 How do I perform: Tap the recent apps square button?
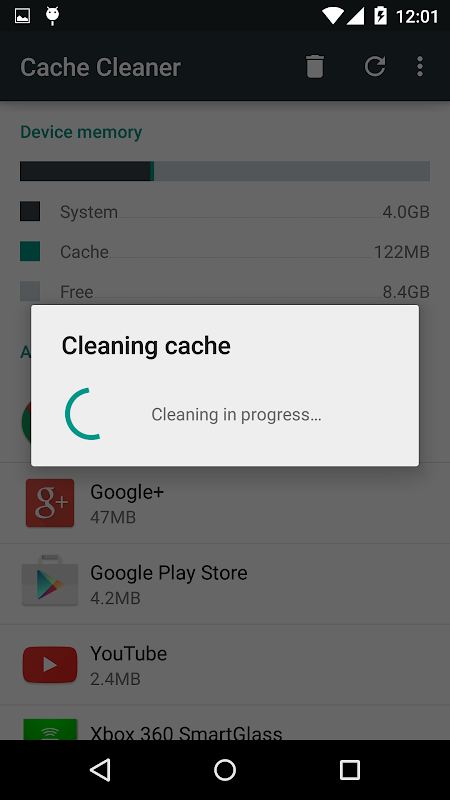(x=349, y=769)
